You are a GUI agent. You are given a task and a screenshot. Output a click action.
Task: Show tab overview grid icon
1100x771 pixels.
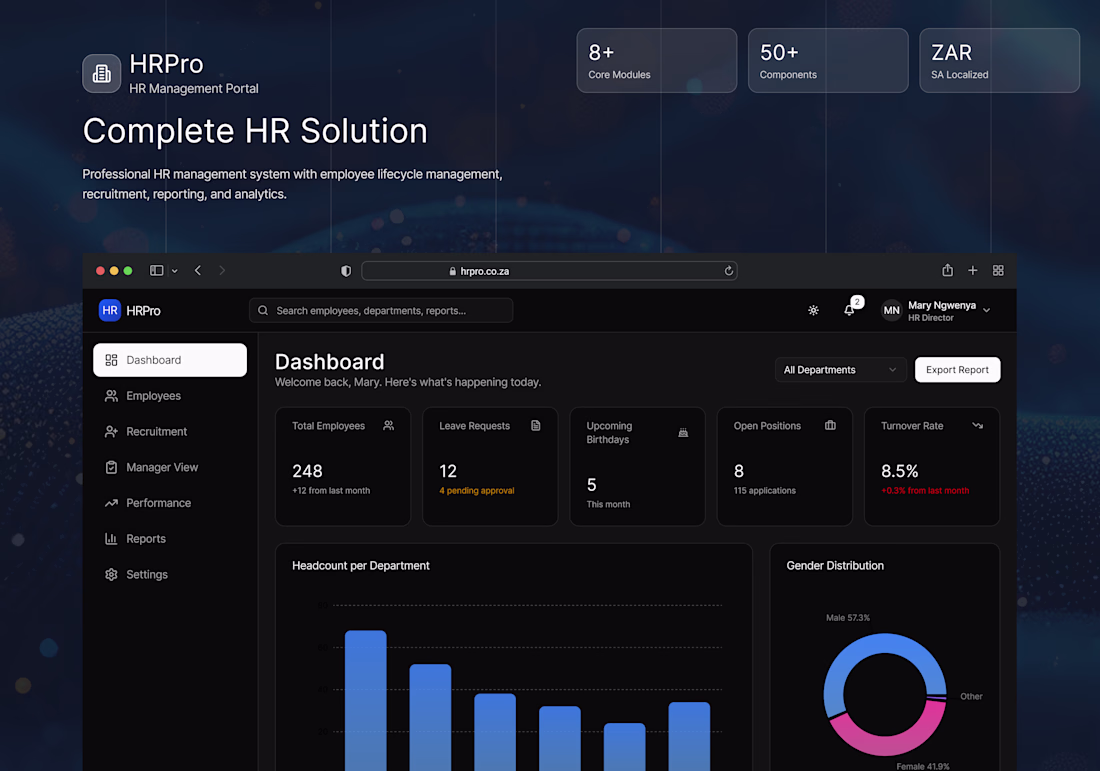(x=998, y=270)
